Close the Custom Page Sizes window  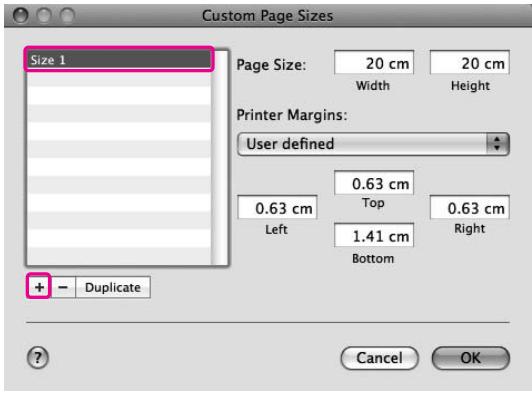(x=20, y=15)
